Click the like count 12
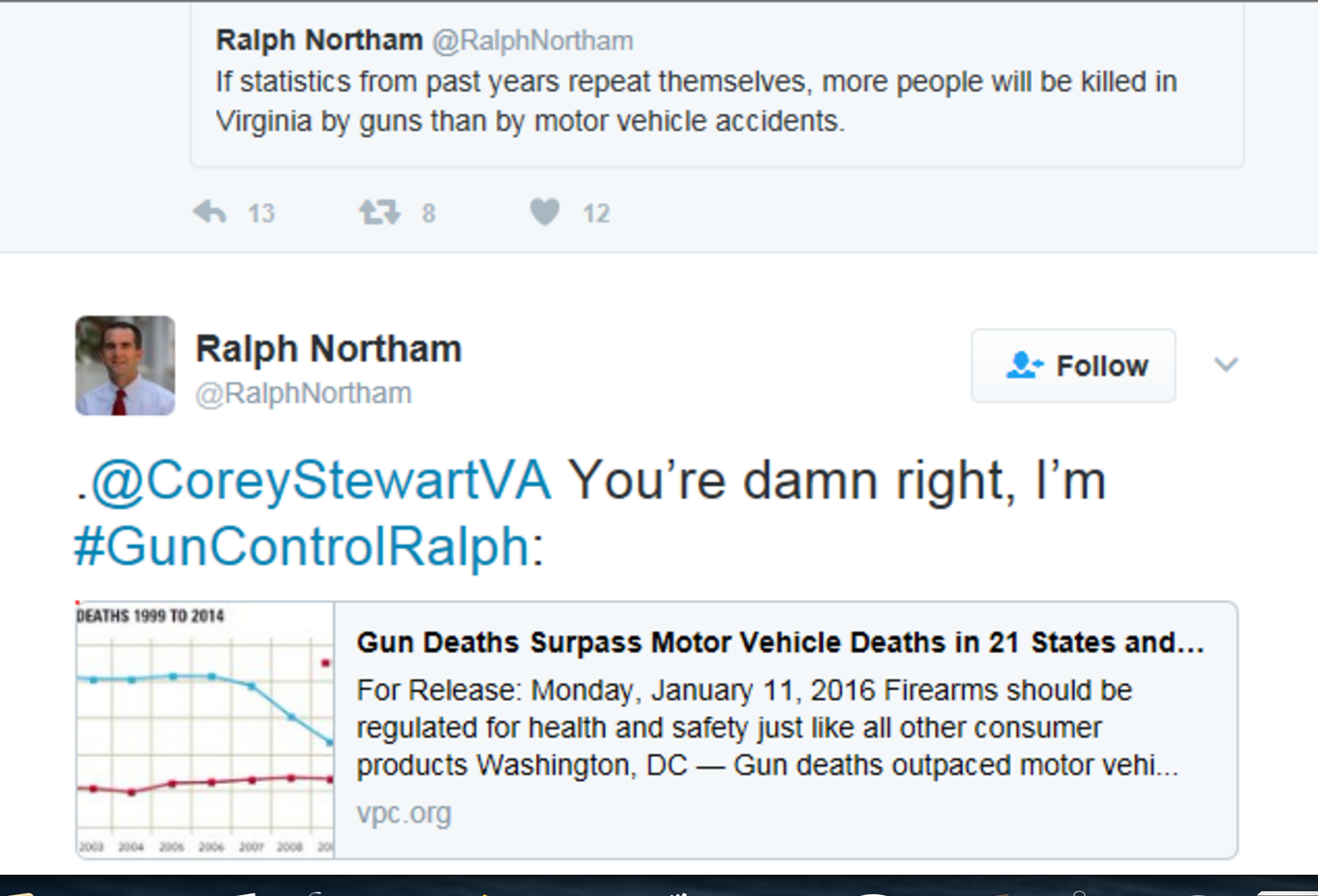Viewport: 1318px width, 896px height. click(x=596, y=213)
